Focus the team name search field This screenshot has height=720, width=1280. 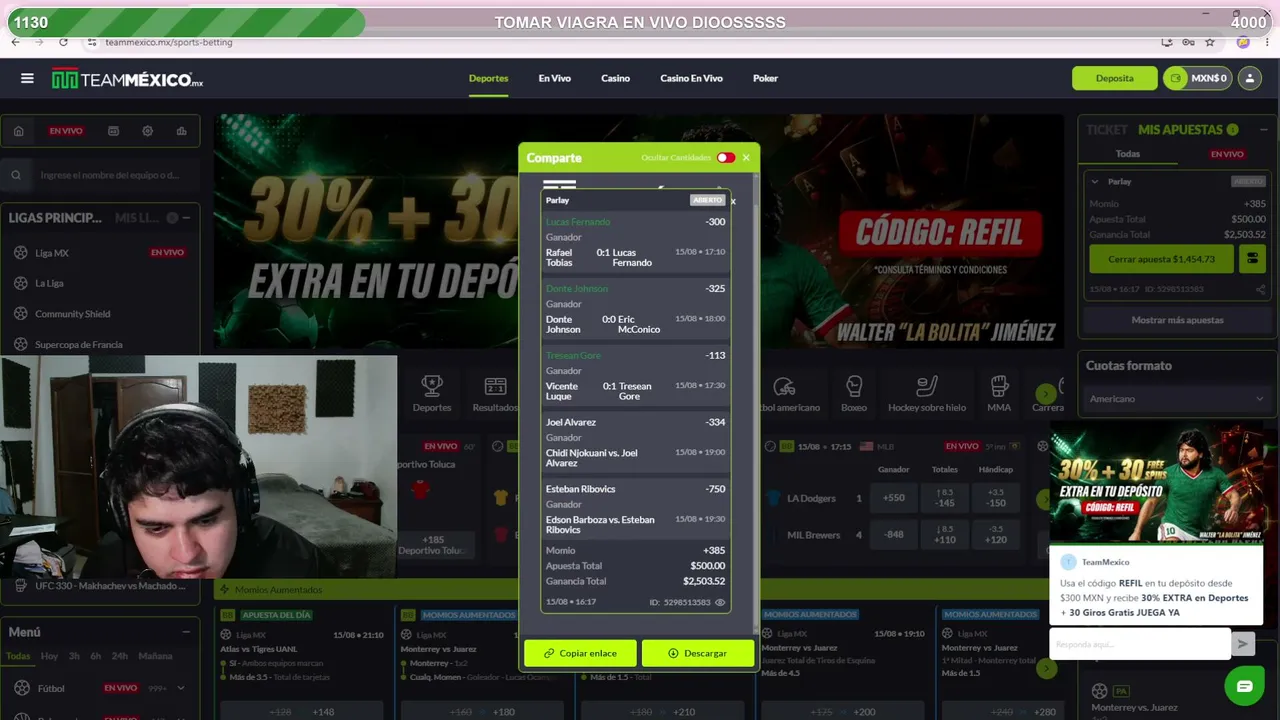[110, 175]
